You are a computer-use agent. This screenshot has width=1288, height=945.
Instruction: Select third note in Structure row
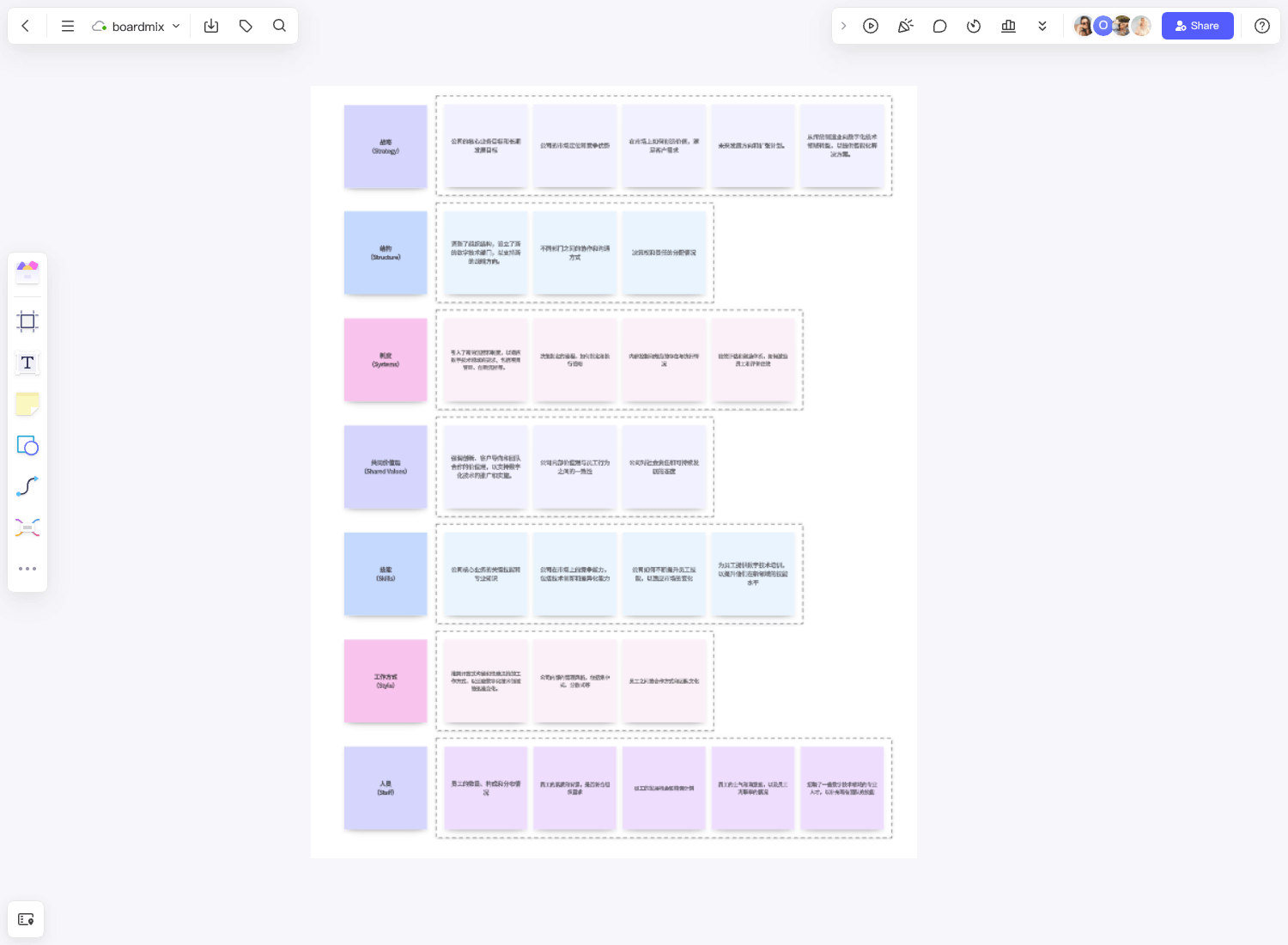[664, 253]
